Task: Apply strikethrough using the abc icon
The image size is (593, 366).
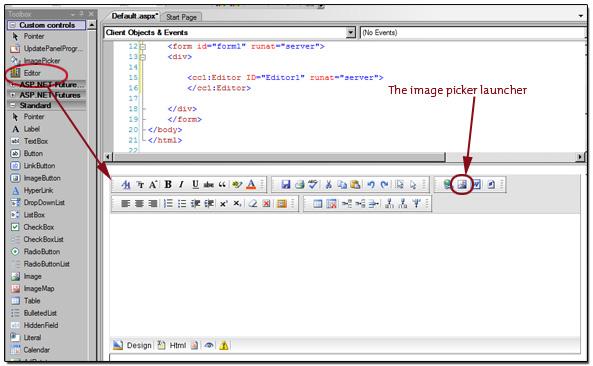Action: pyautogui.click(x=208, y=185)
